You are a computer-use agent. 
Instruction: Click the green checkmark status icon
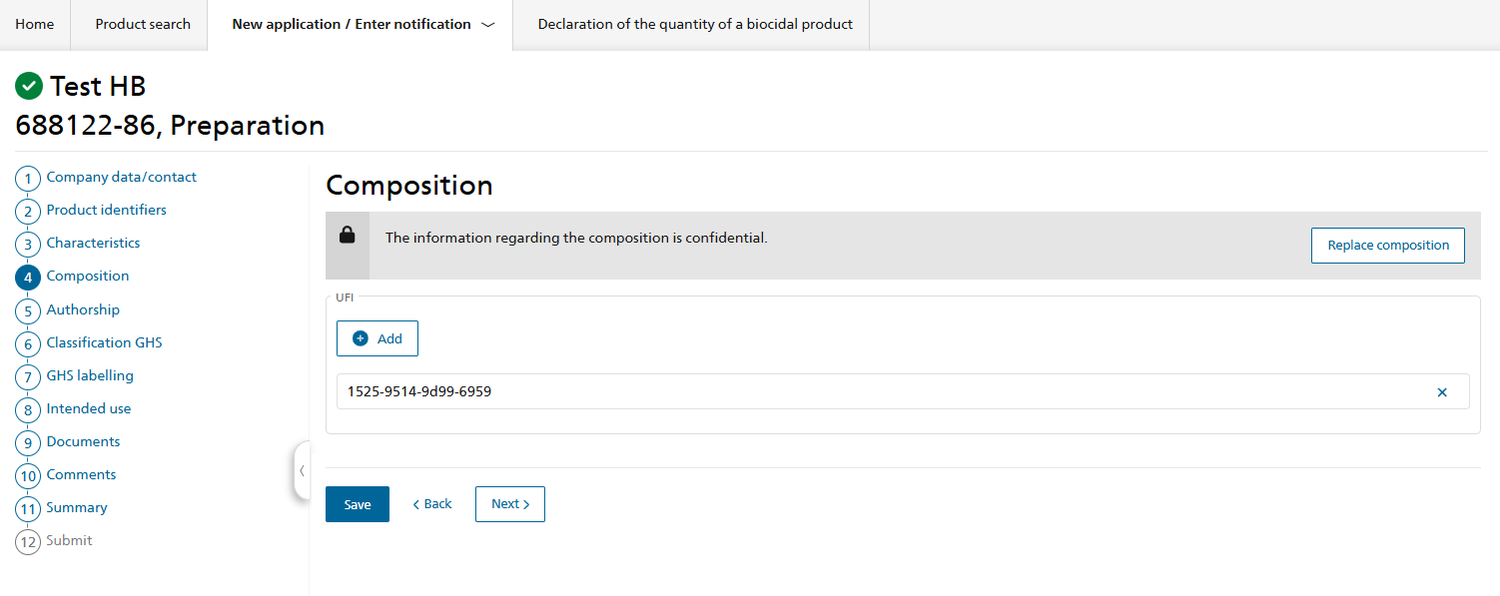click(x=29, y=87)
